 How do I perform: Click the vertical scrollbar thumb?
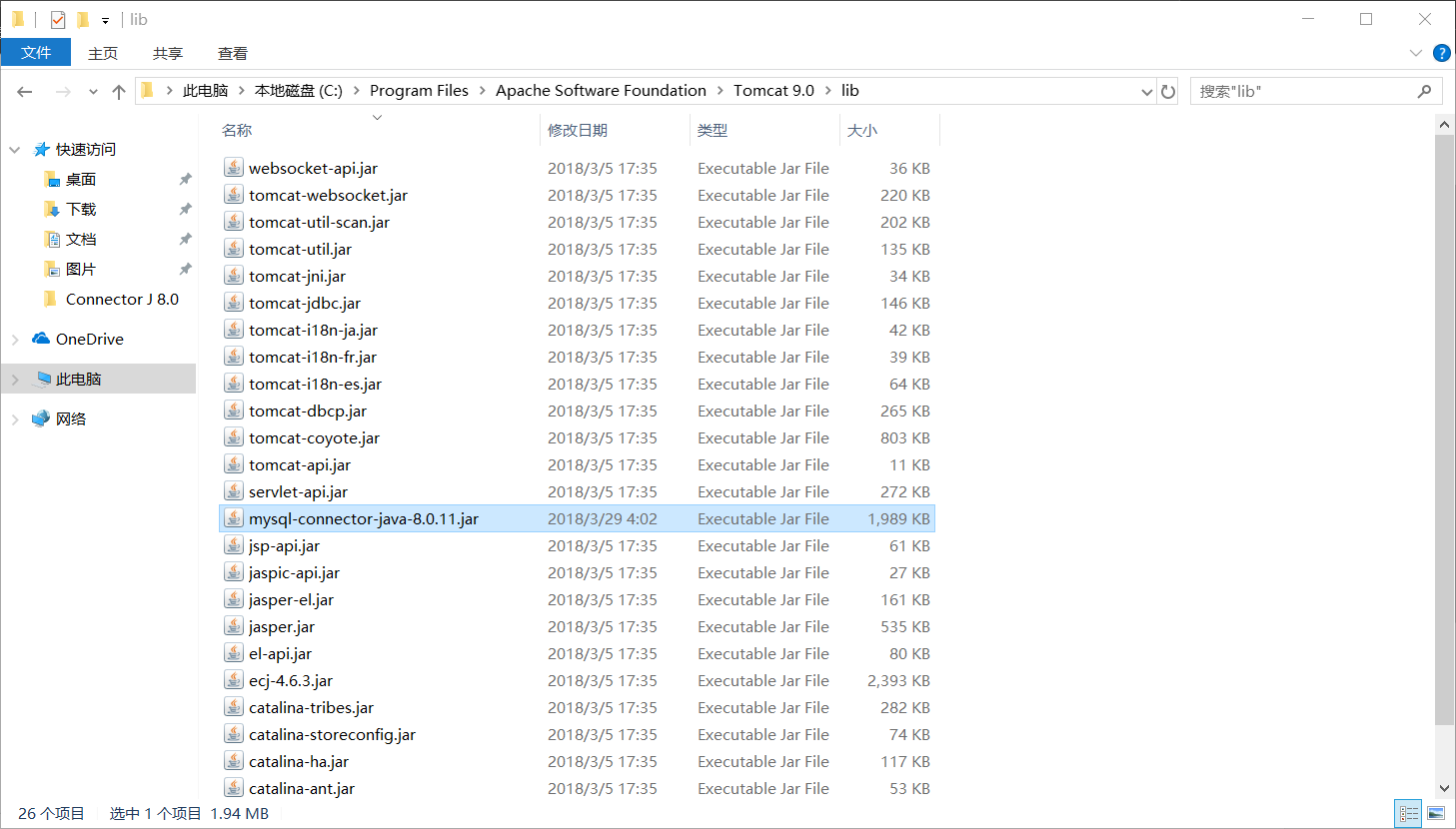click(1444, 429)
